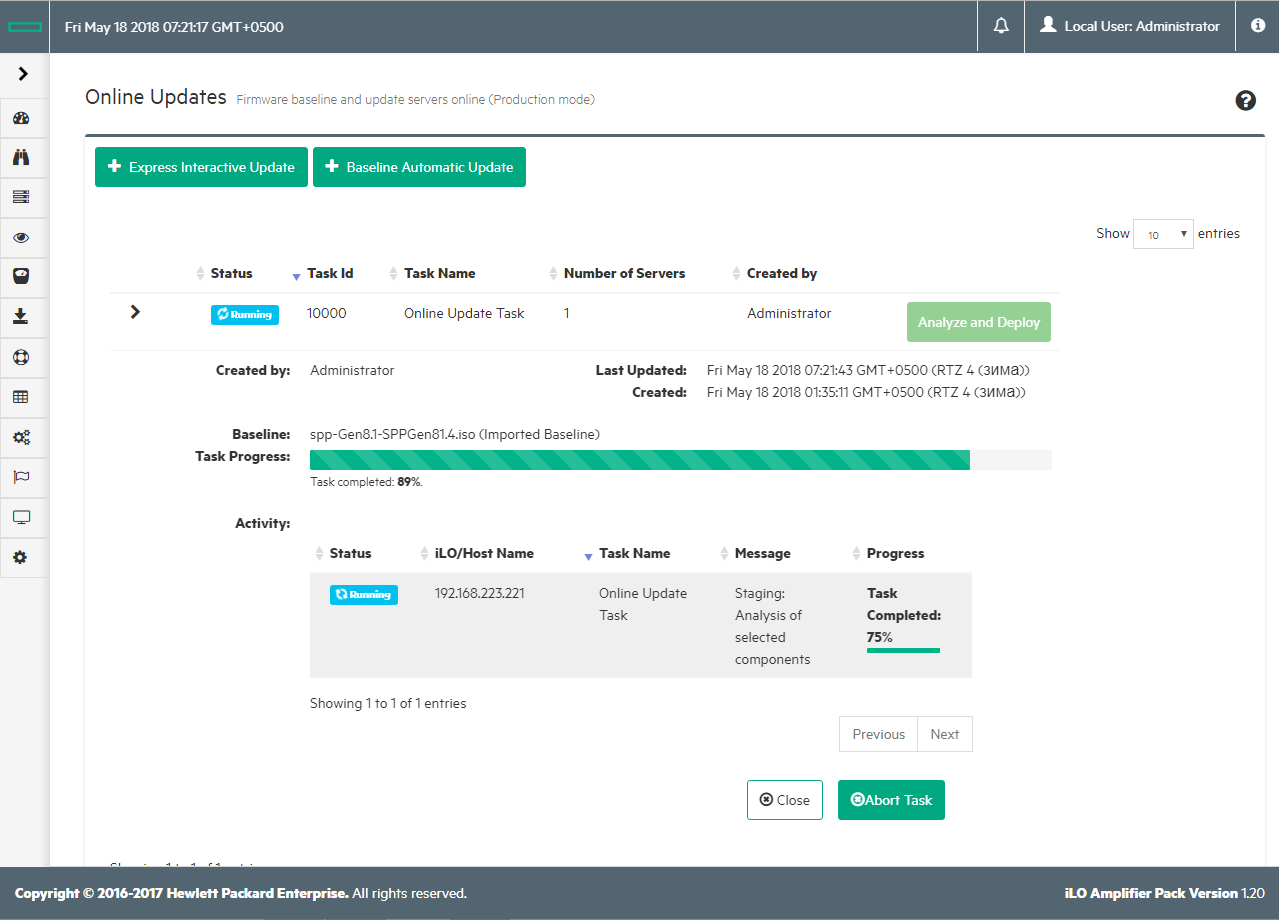Click Express Interactive Update button

pos(201,167)
